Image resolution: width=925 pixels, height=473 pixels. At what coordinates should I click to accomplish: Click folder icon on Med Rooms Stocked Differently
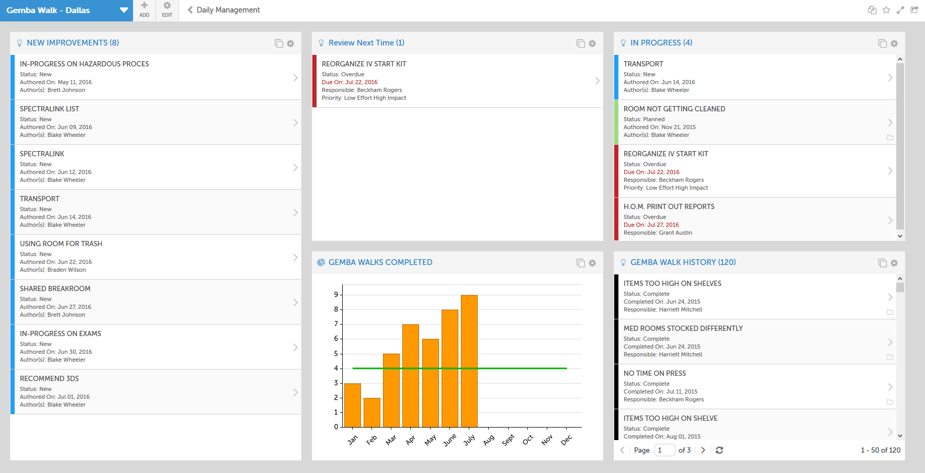(x=890, y=357)
